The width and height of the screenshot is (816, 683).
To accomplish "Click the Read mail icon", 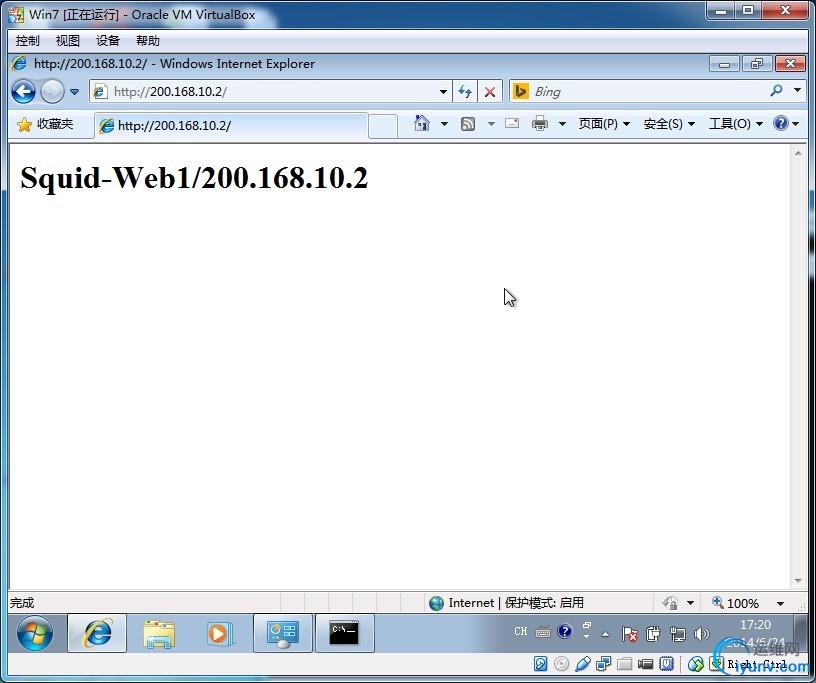I will coord(512,123).
